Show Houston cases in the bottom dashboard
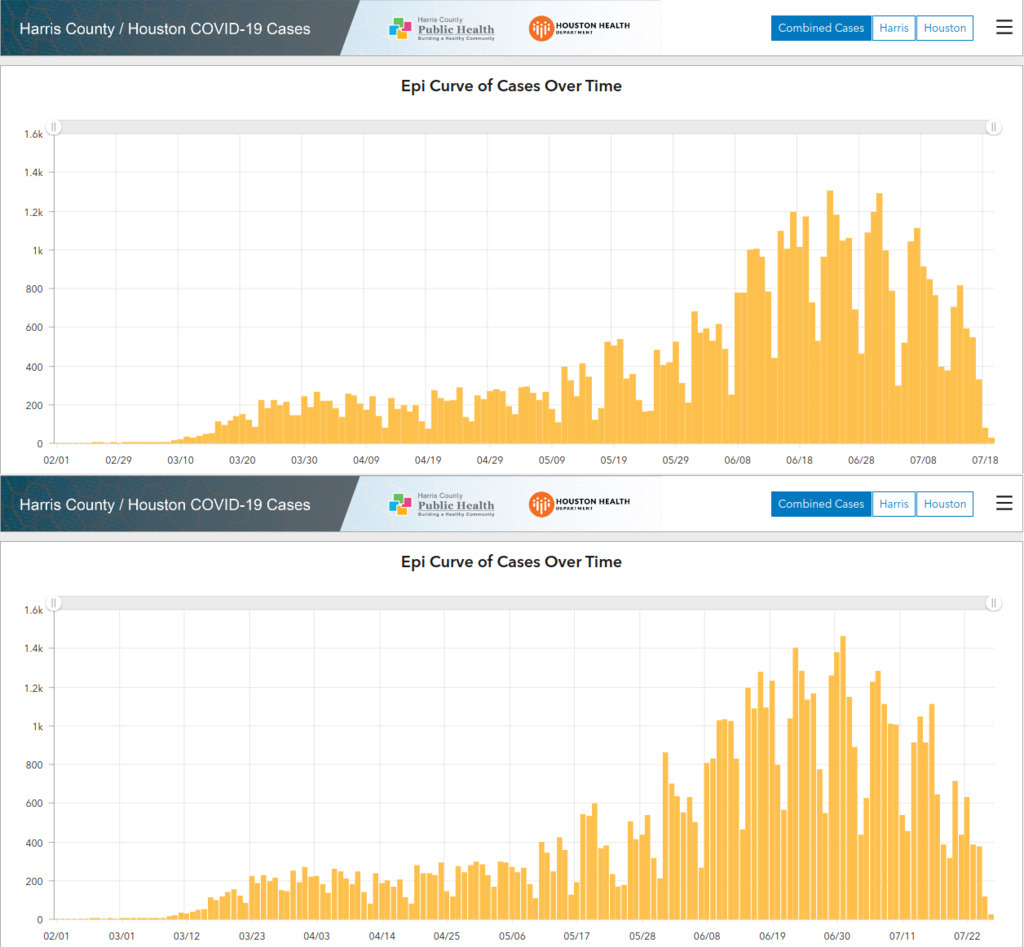The width and height of the screenshot is (1024, 947). [945, 504]
